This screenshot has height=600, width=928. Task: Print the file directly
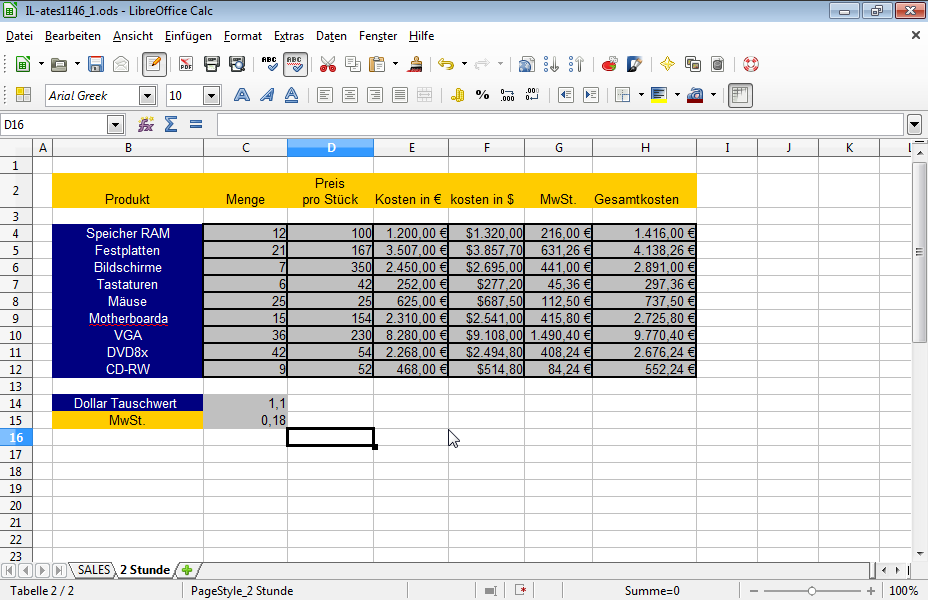point(211,64)
